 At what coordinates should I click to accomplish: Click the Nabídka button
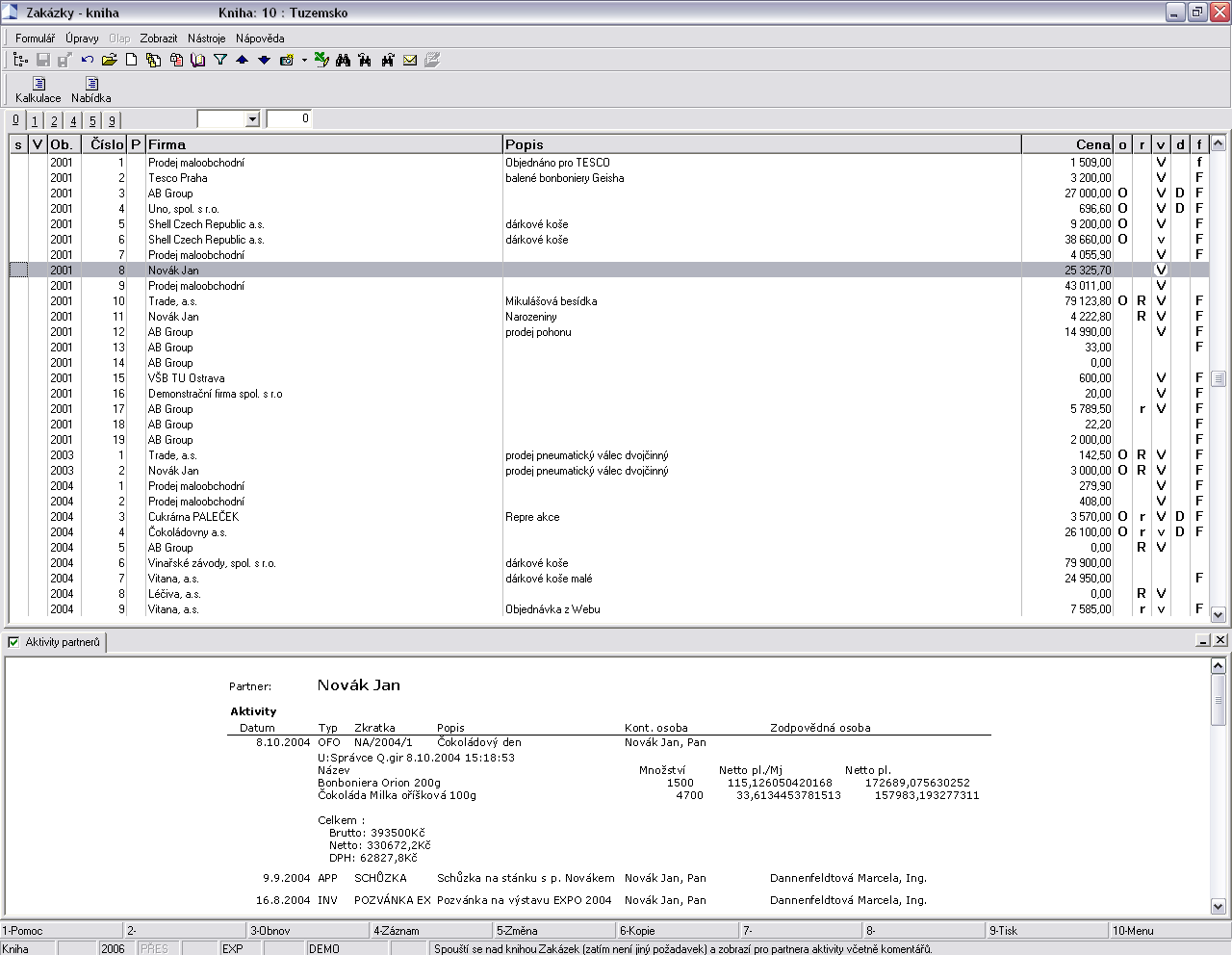point(90,90)
